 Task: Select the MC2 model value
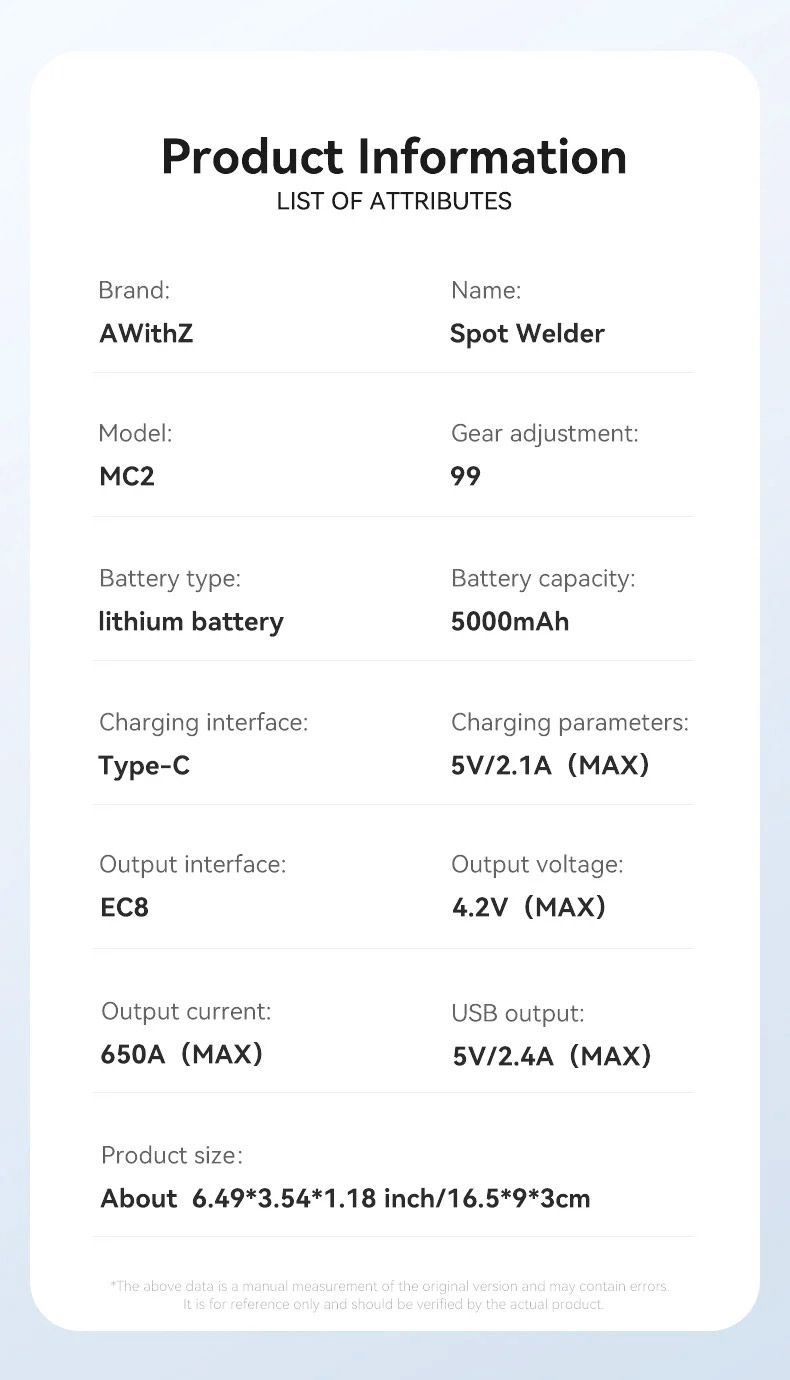127,476
